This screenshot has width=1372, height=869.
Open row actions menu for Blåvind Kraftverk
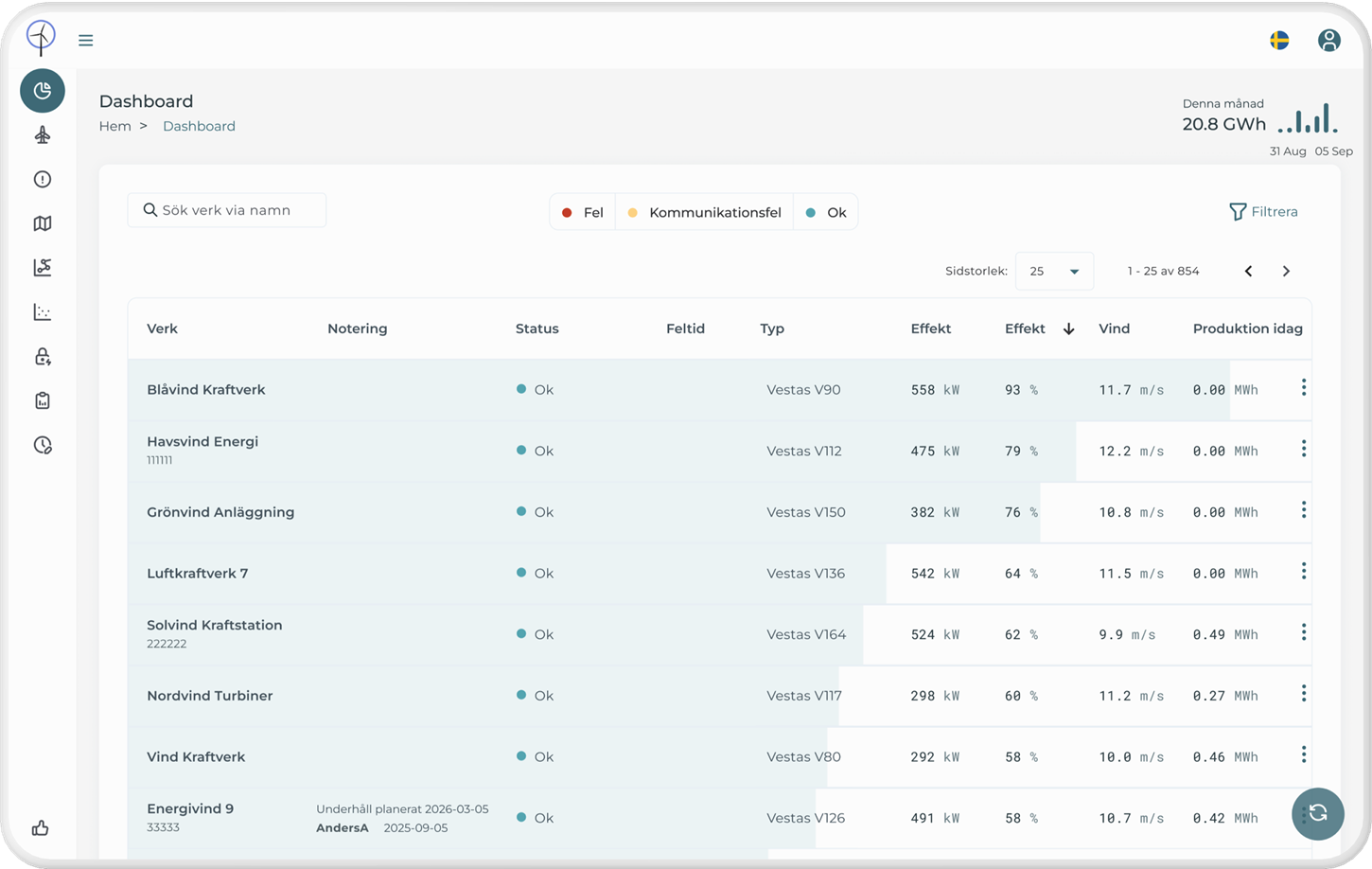tap(1304, 387)
